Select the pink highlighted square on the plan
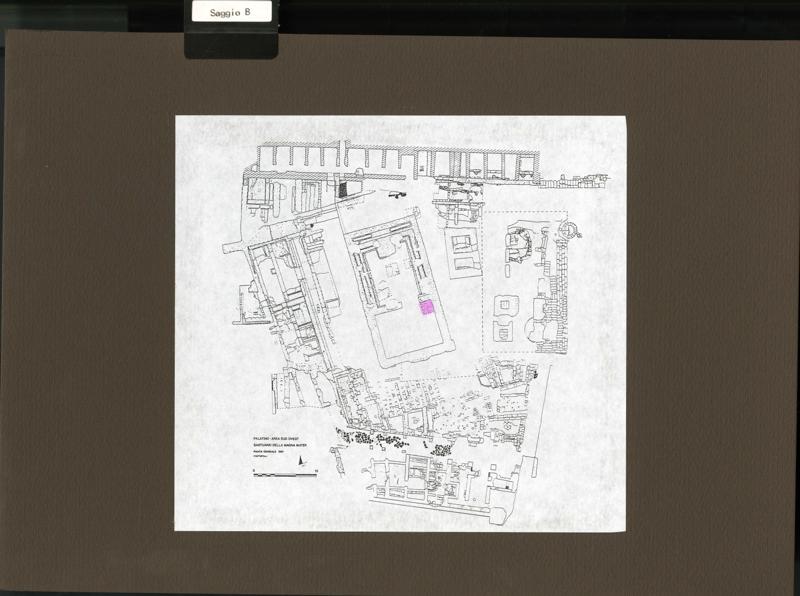The image size is (800, 596). pyautogui.click(x=427, y=307)
